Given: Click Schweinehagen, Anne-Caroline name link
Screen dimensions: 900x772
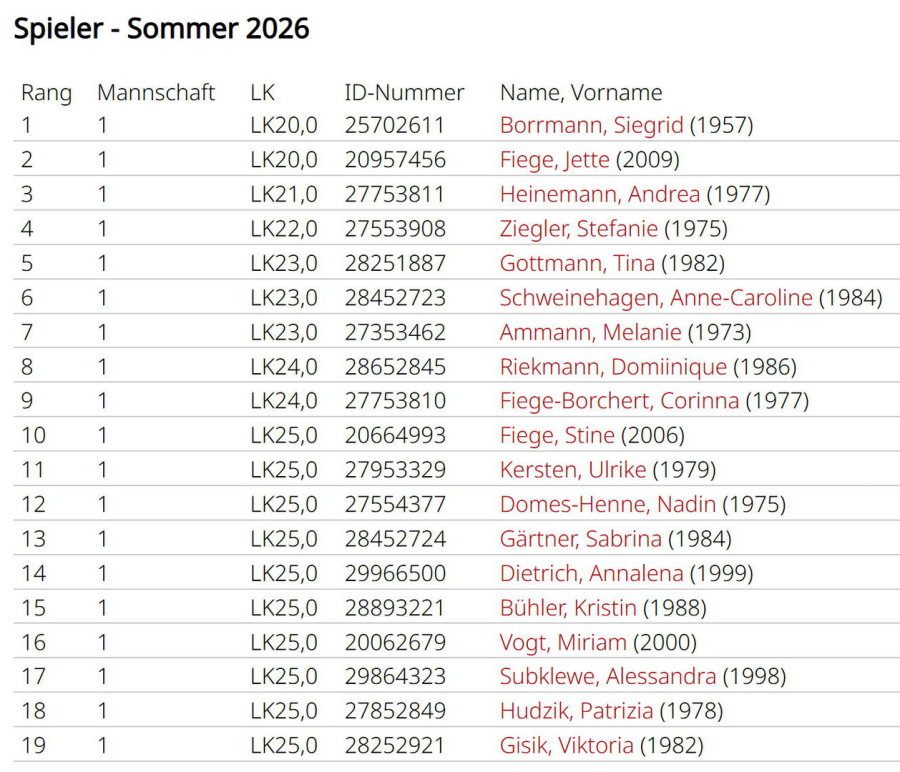Looking at the screenshot, I should pos(656,298).
